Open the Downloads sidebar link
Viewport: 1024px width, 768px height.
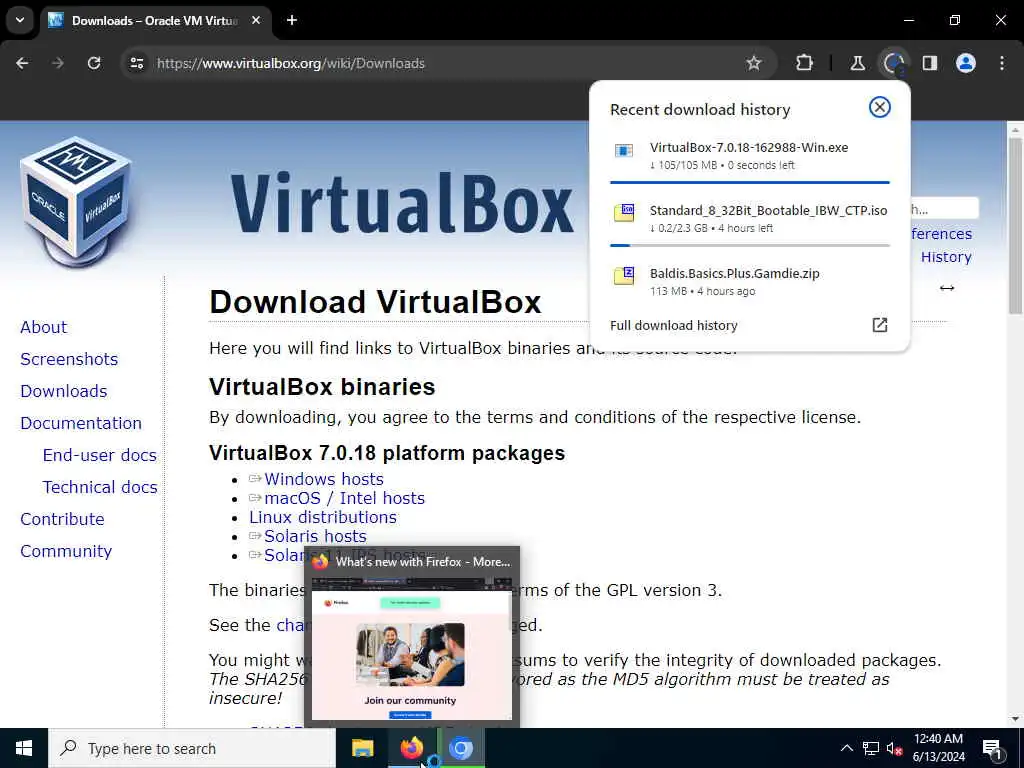click(63, 391)
